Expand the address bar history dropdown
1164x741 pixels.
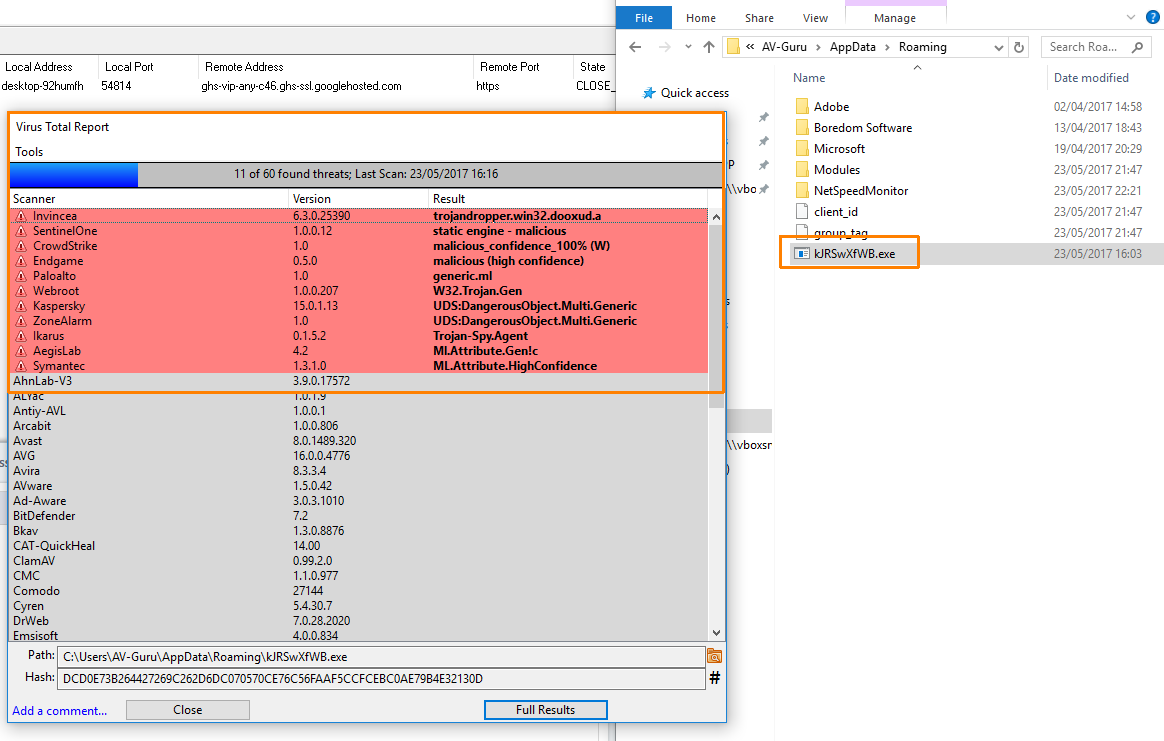998,47
